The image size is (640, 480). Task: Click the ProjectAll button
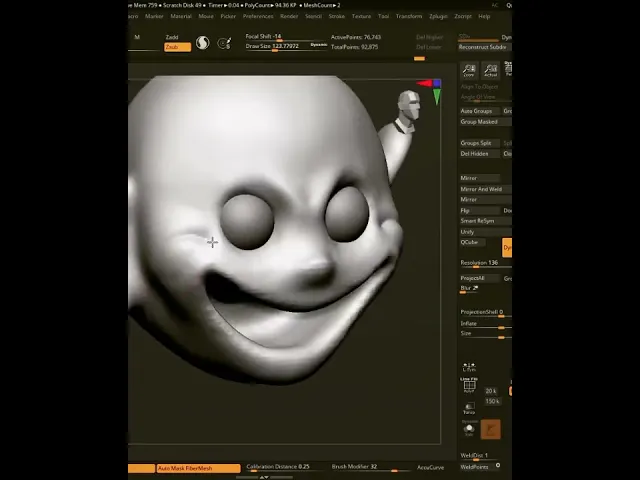[480, 278]
